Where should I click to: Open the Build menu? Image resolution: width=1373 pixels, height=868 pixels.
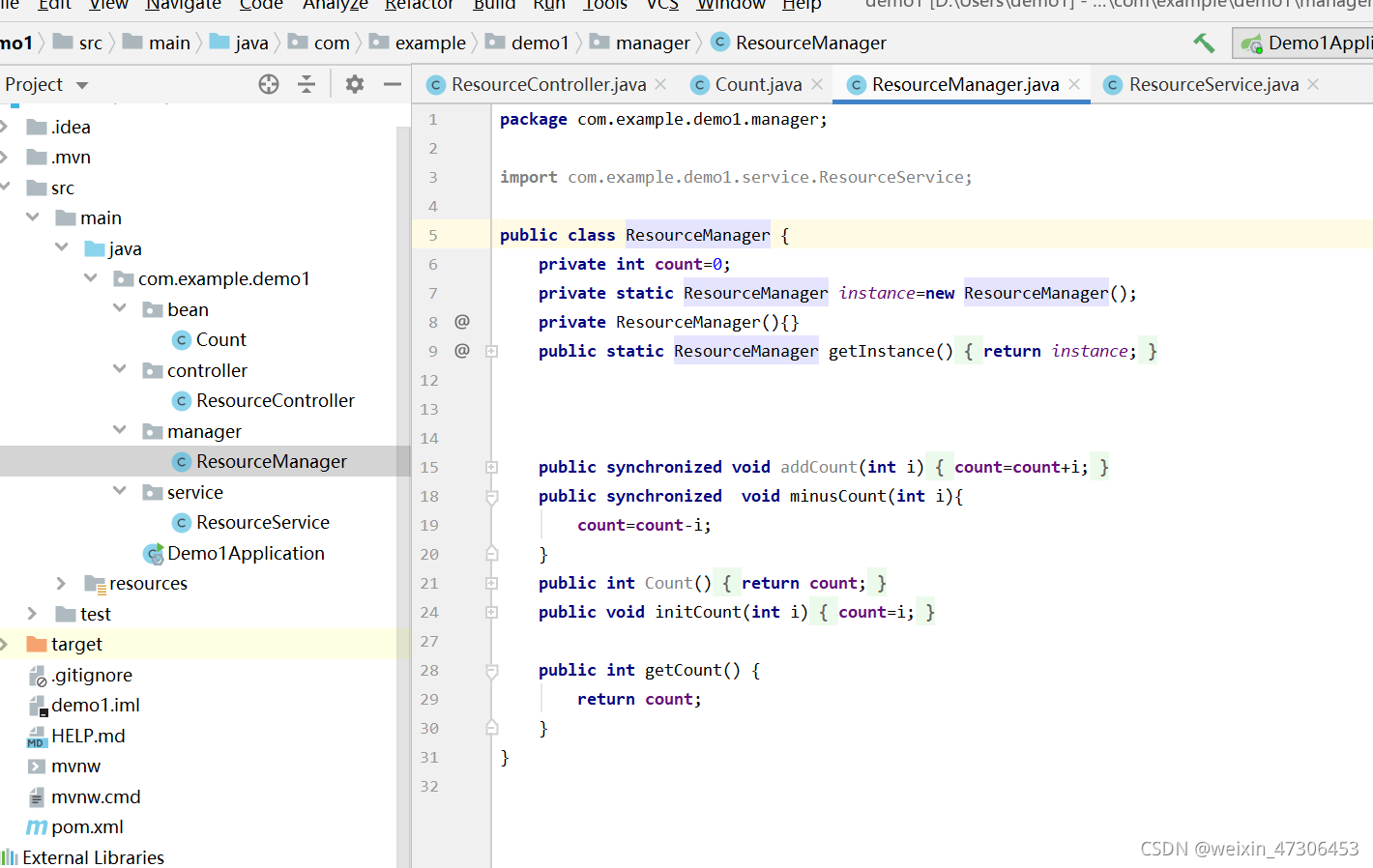[x=494, y=5]
